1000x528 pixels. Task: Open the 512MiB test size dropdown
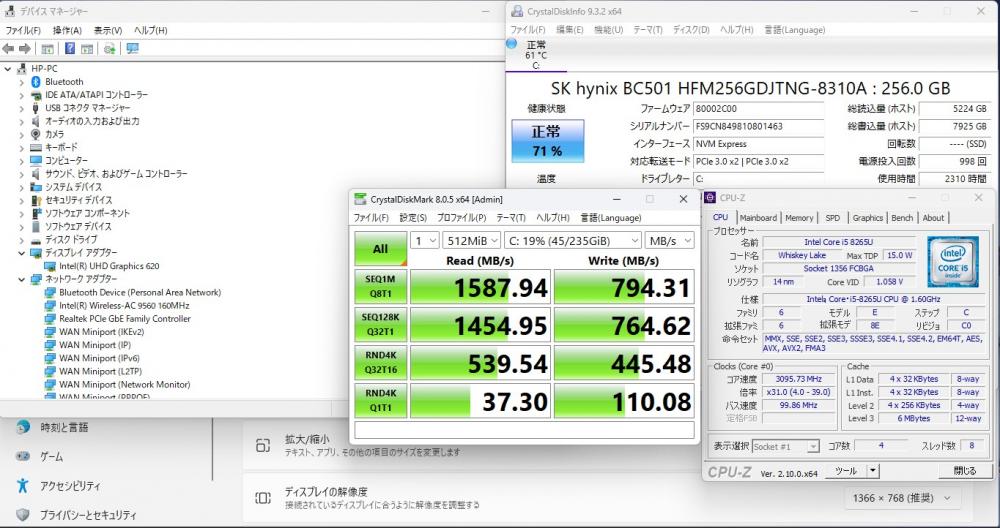tap(472, 240)
